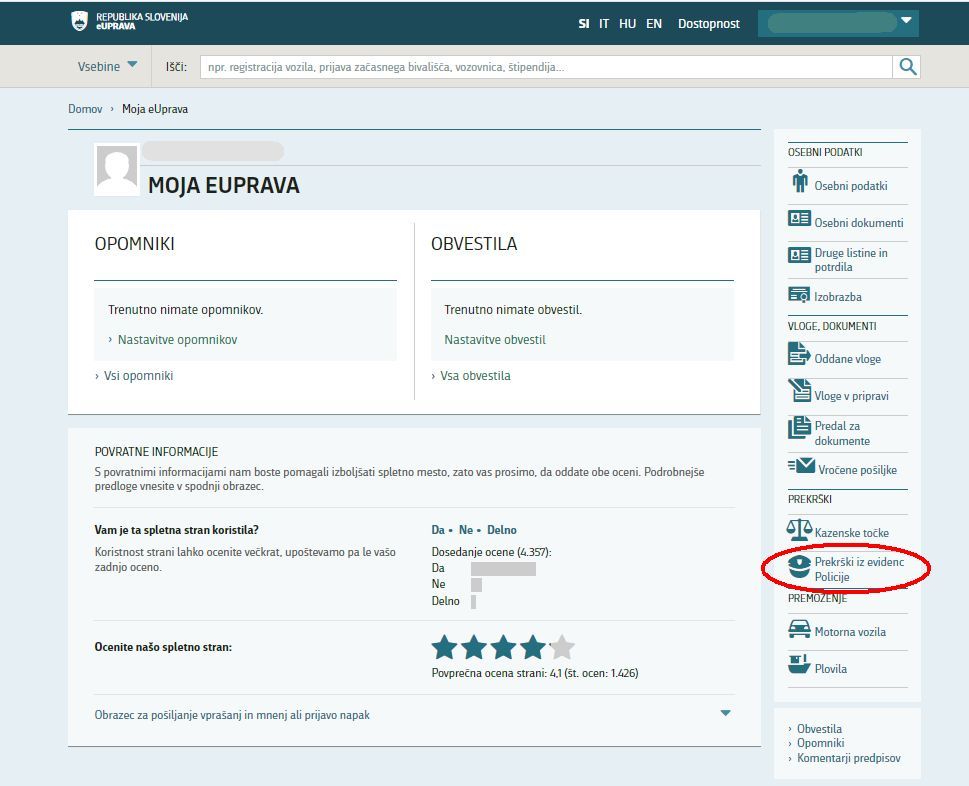Open Komentarji predpisov link
The height and width of the screenshot is (786, 969).
point(848,758)
